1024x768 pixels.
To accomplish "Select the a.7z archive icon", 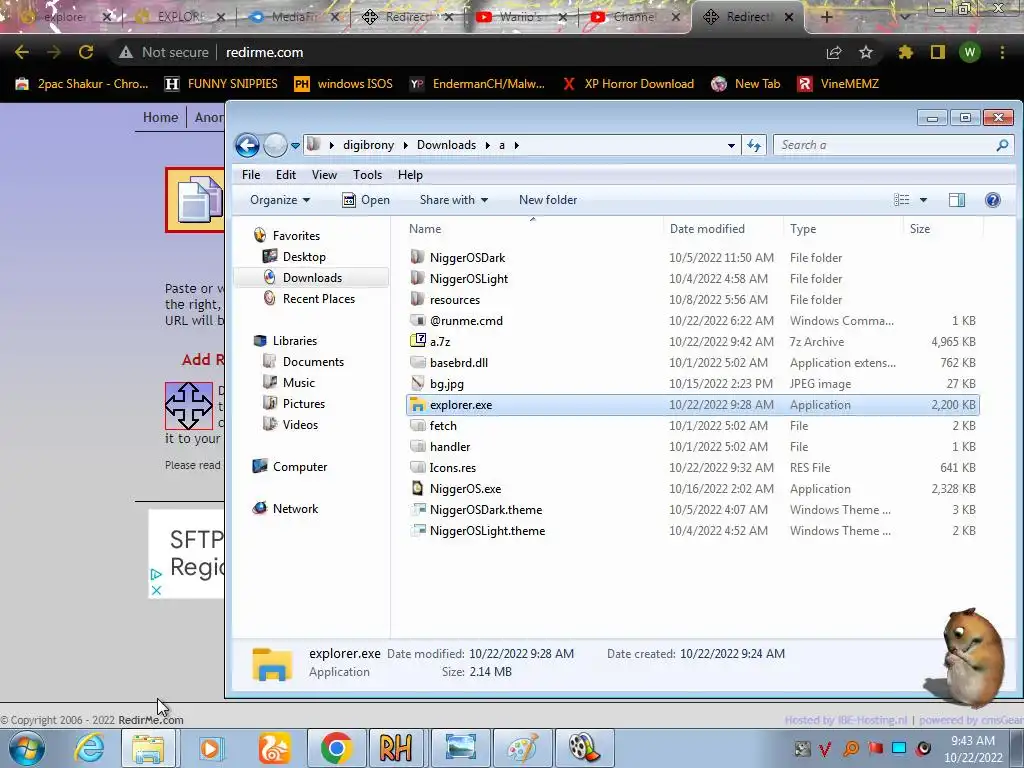I will click(x=417, y=341).
